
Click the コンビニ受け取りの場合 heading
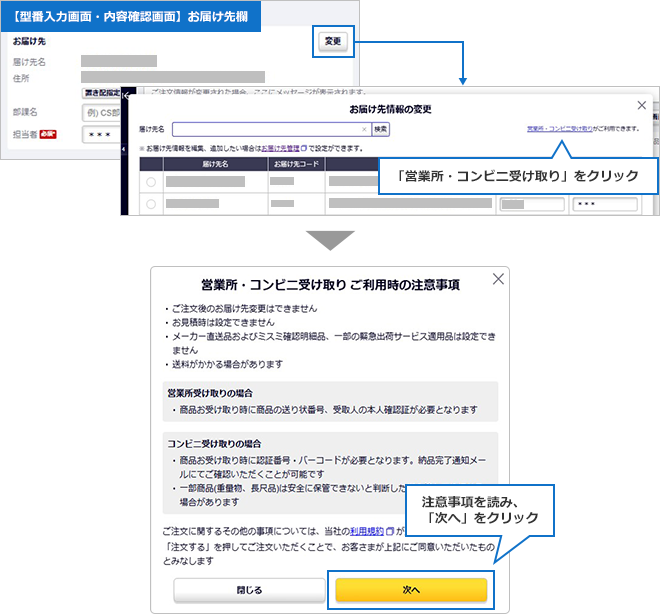214,444
